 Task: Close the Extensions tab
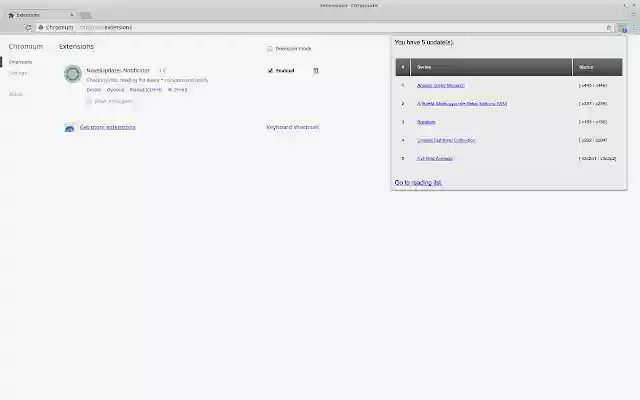[x=72, y=15]
